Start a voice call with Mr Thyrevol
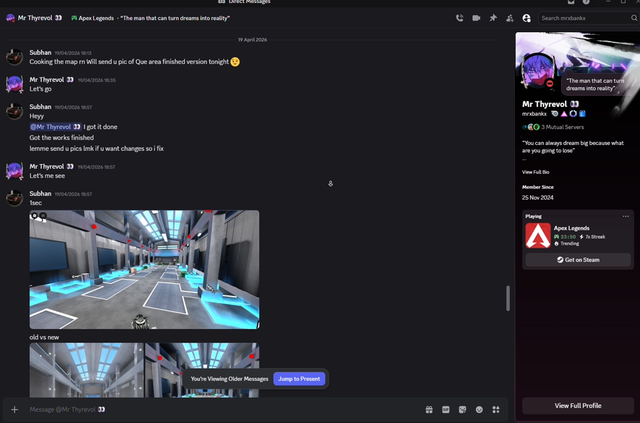 tap(460, 18)
